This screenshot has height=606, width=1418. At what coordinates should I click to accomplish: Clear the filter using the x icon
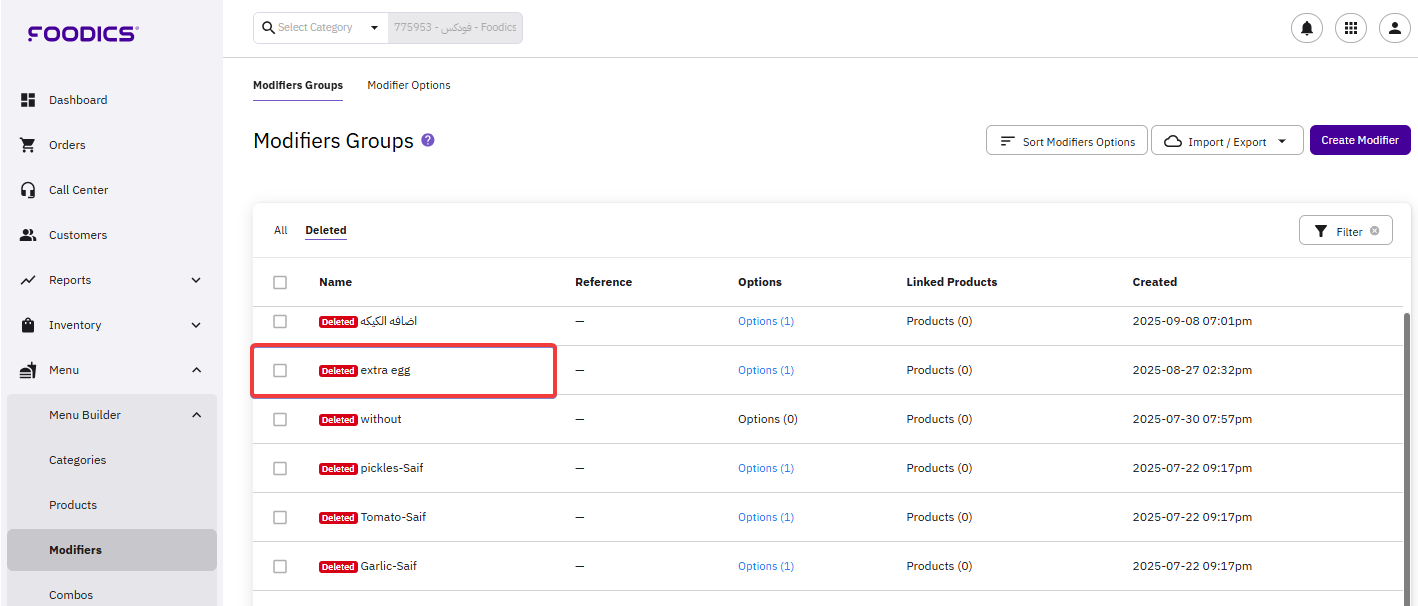coord(1374,231)
